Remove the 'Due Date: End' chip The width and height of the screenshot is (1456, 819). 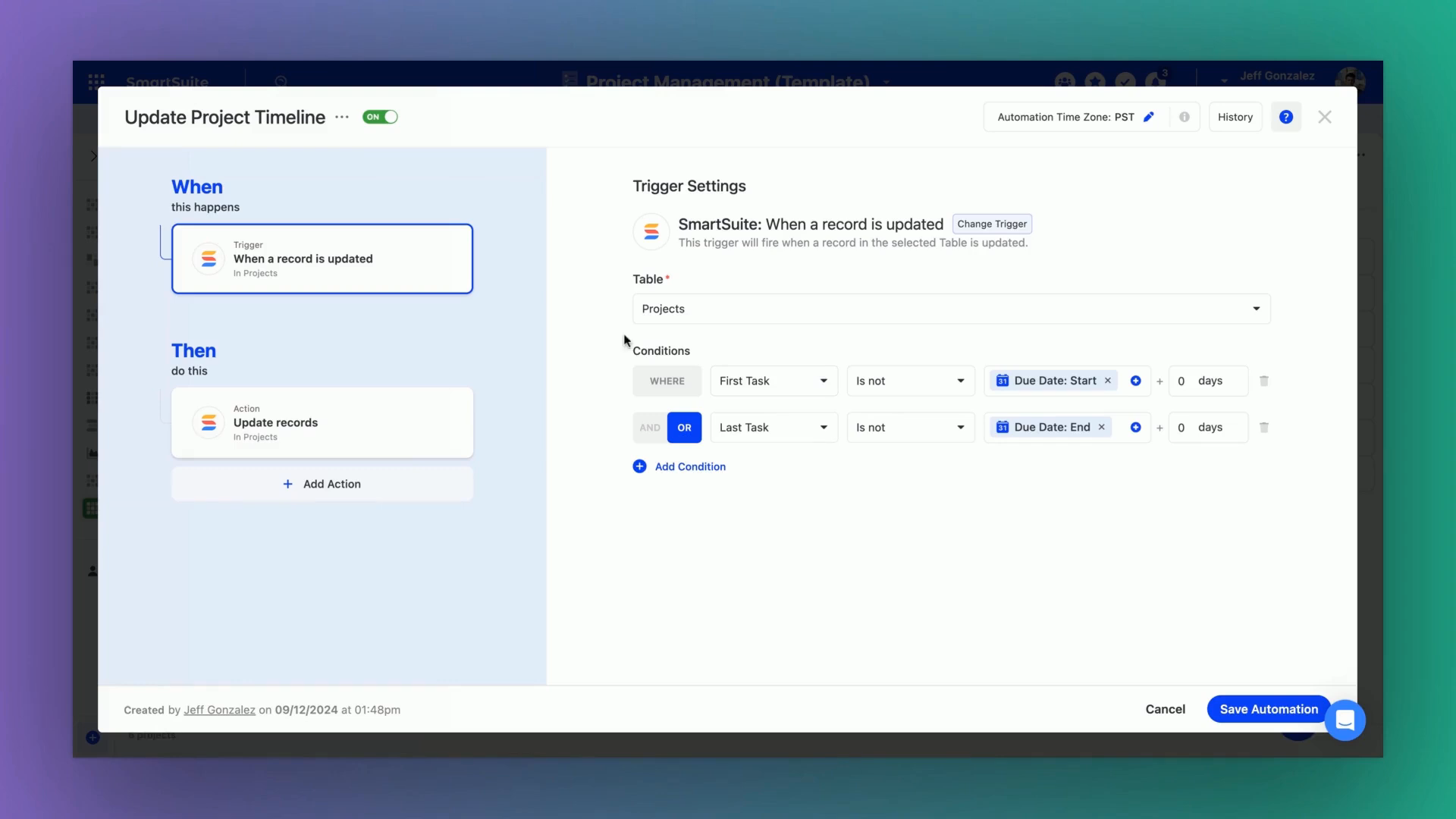[x=1102, y=428]
